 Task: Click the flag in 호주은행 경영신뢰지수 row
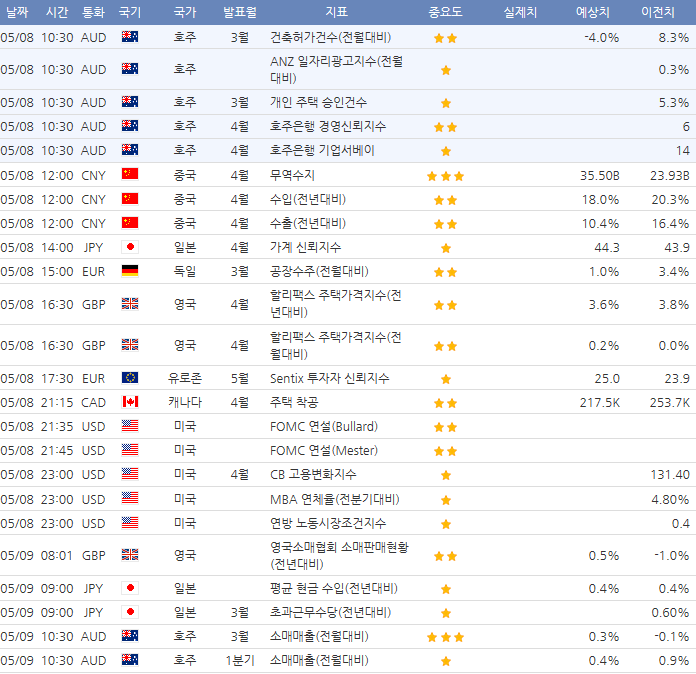pos(130,126)
